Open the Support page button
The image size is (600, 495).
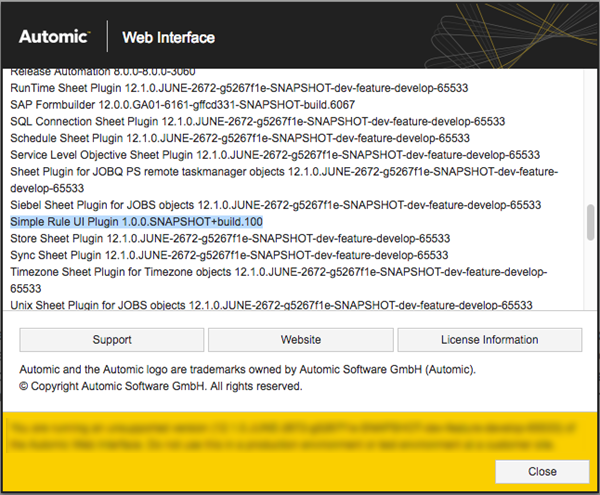point(112,340)
